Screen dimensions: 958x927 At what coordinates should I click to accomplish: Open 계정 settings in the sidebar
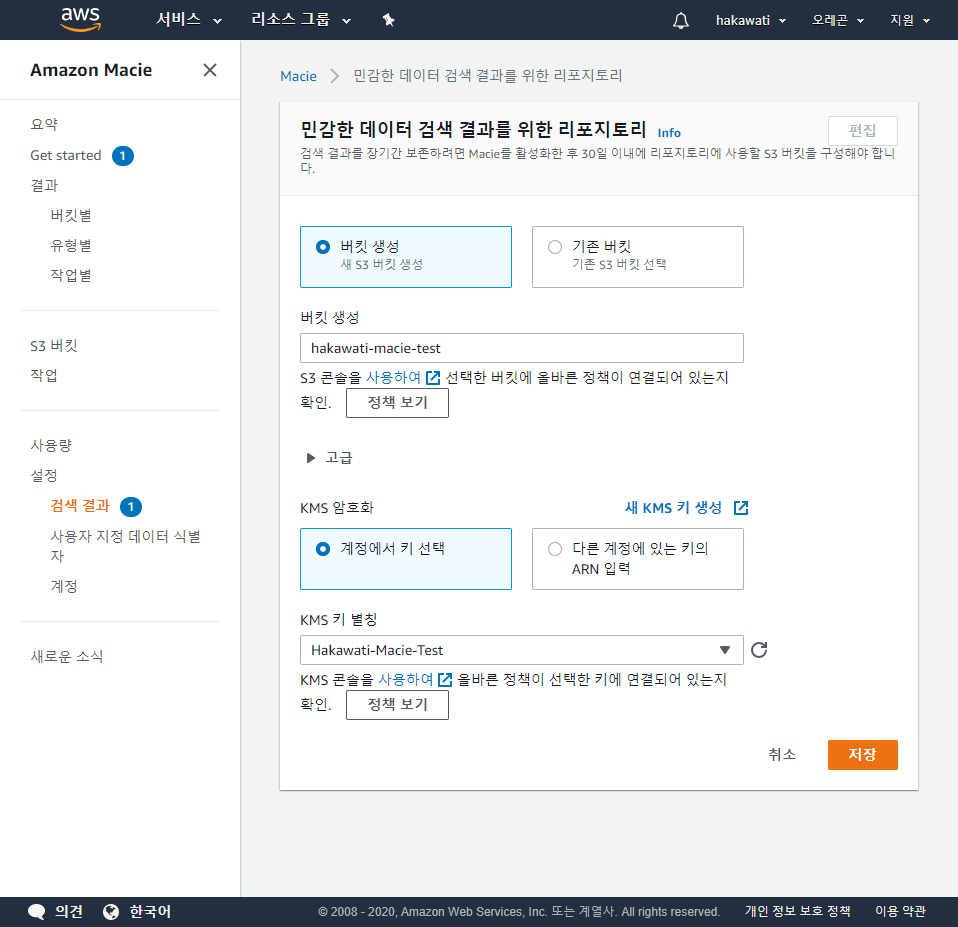pos(64,586)
